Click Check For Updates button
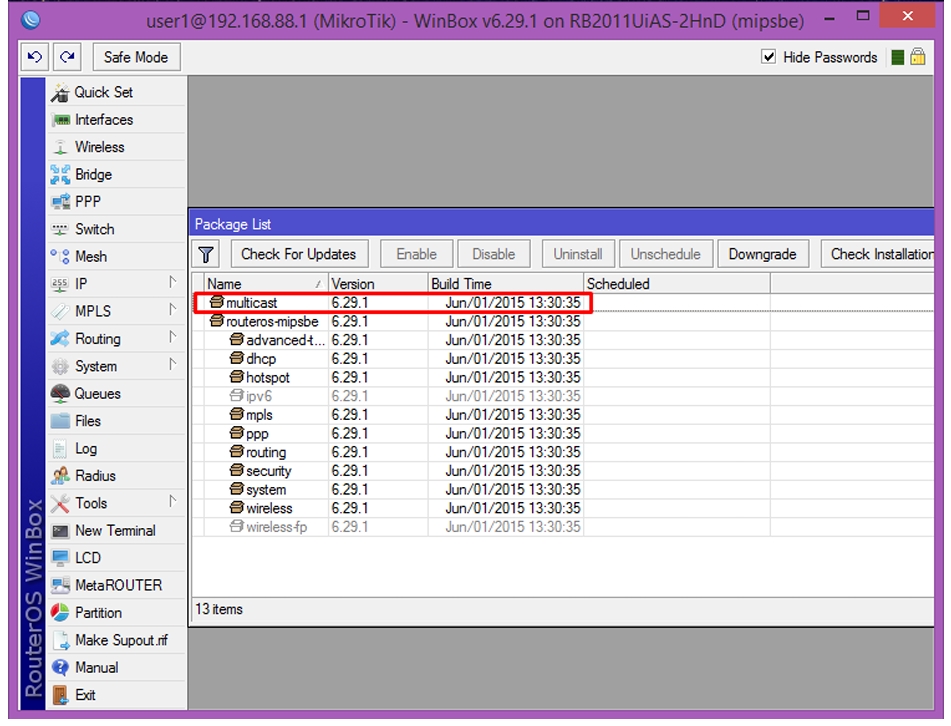Image resolution: width=951 pixels, height=726 pixels. click(299, 254)
